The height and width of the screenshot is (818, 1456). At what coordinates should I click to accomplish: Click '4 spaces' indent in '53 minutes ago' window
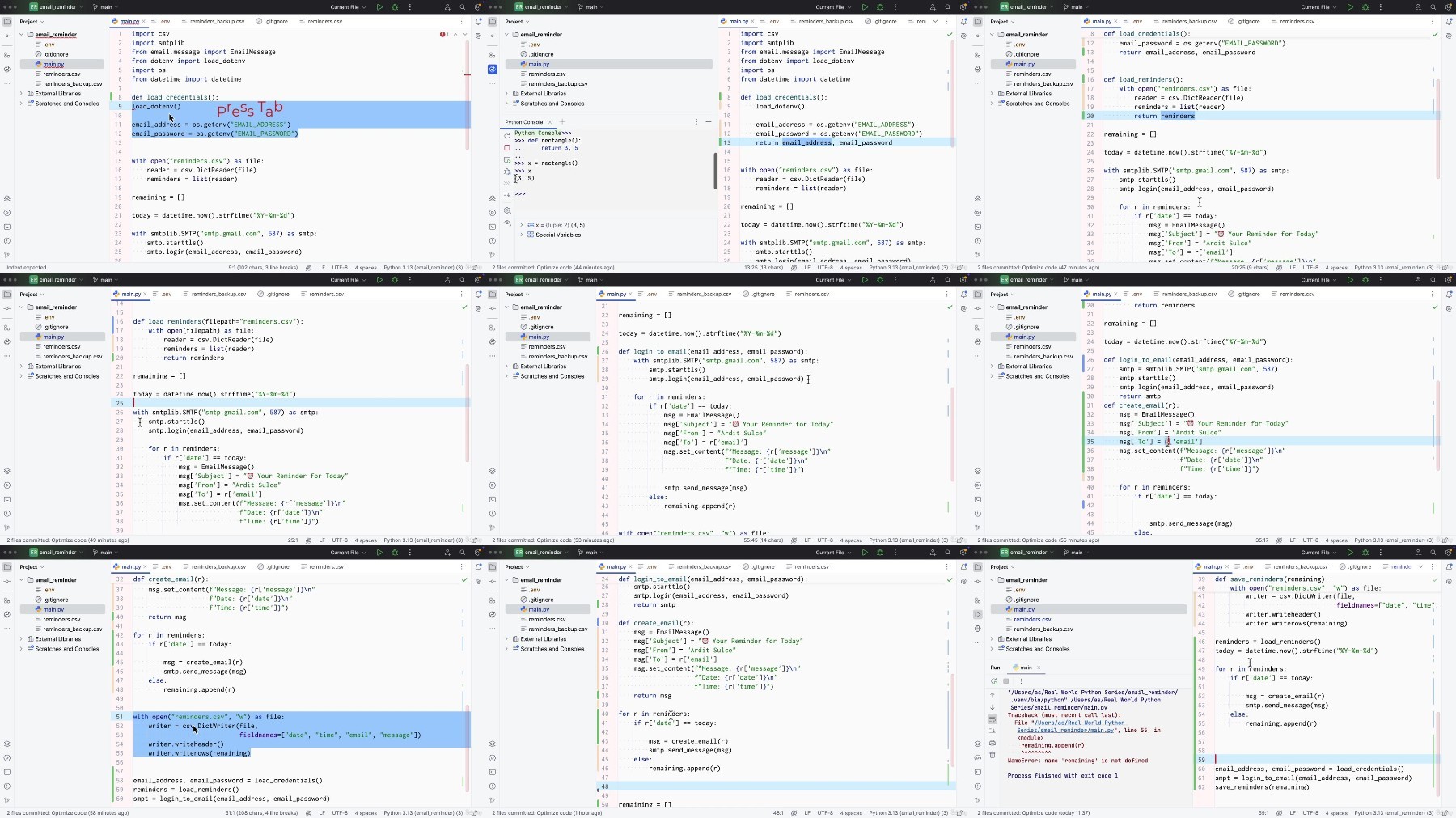coord(851,540)
